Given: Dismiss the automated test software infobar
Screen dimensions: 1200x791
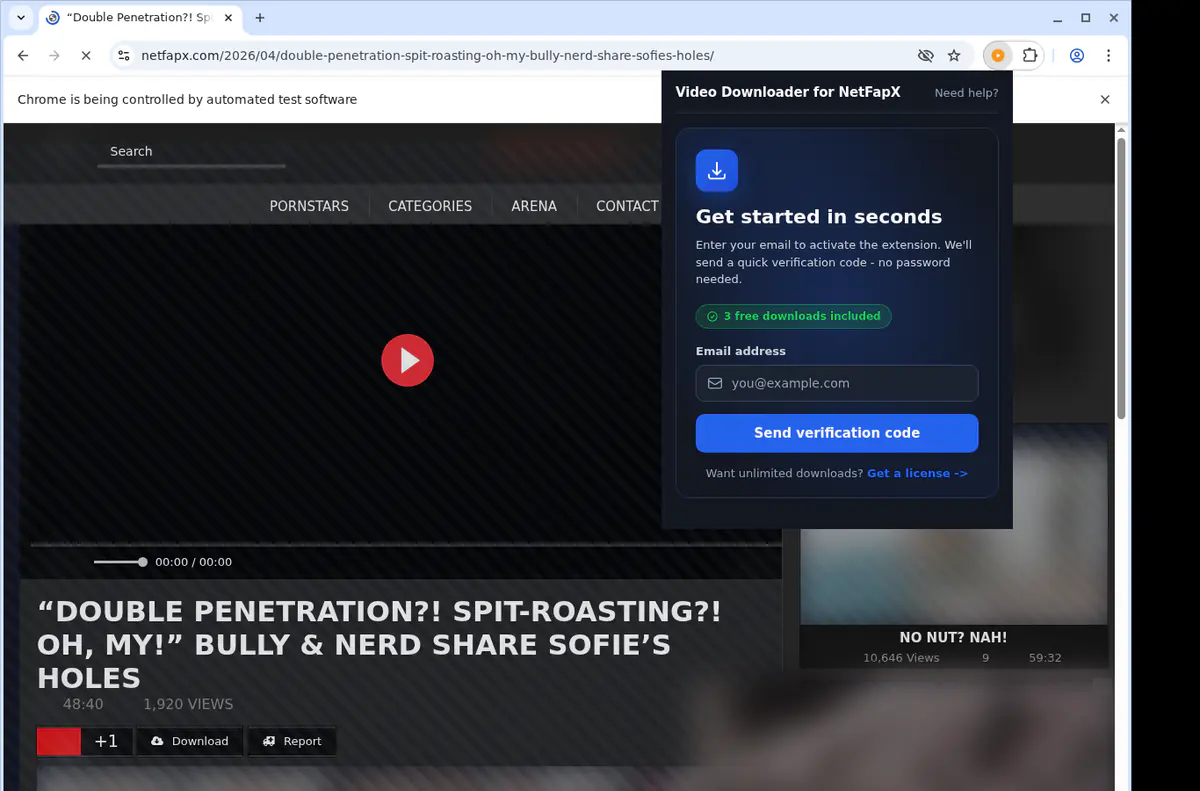Looking at the screenshot, I should (1105, 100).
